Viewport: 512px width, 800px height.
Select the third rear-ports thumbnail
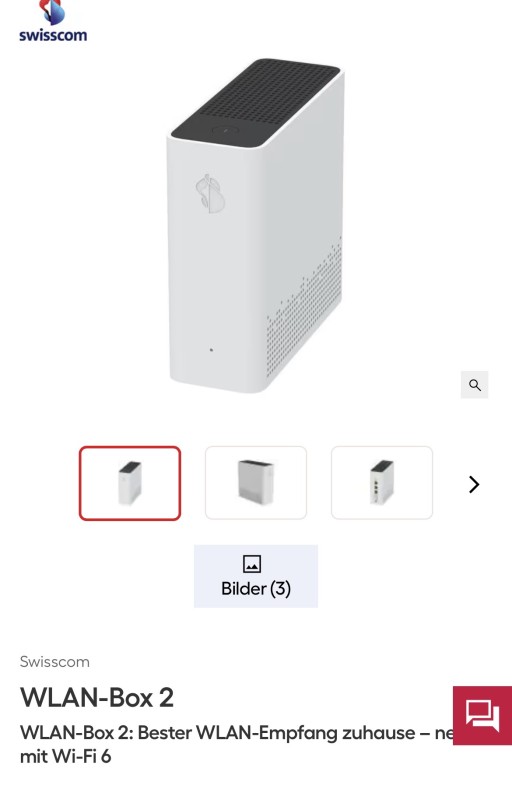[x=382, y=483]
